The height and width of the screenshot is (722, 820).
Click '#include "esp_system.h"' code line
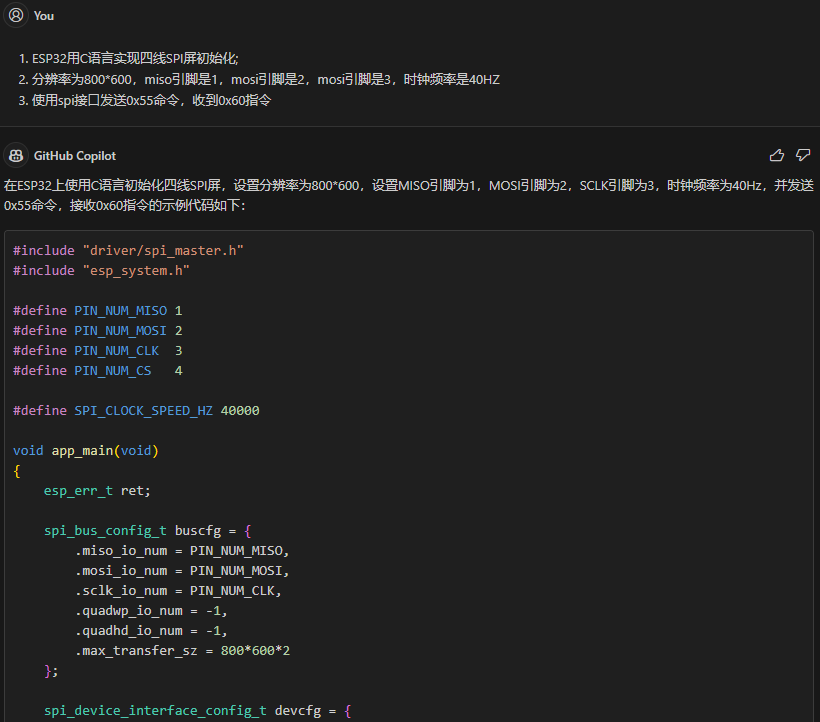pos(101,271)
